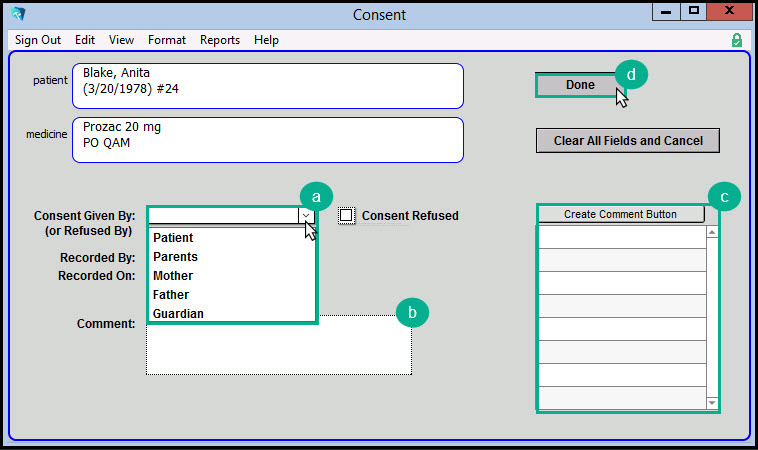Select Father as consent giver
The height and width of the screenshot is (450, 758).
pyautogui.click(x=171, y=295)
